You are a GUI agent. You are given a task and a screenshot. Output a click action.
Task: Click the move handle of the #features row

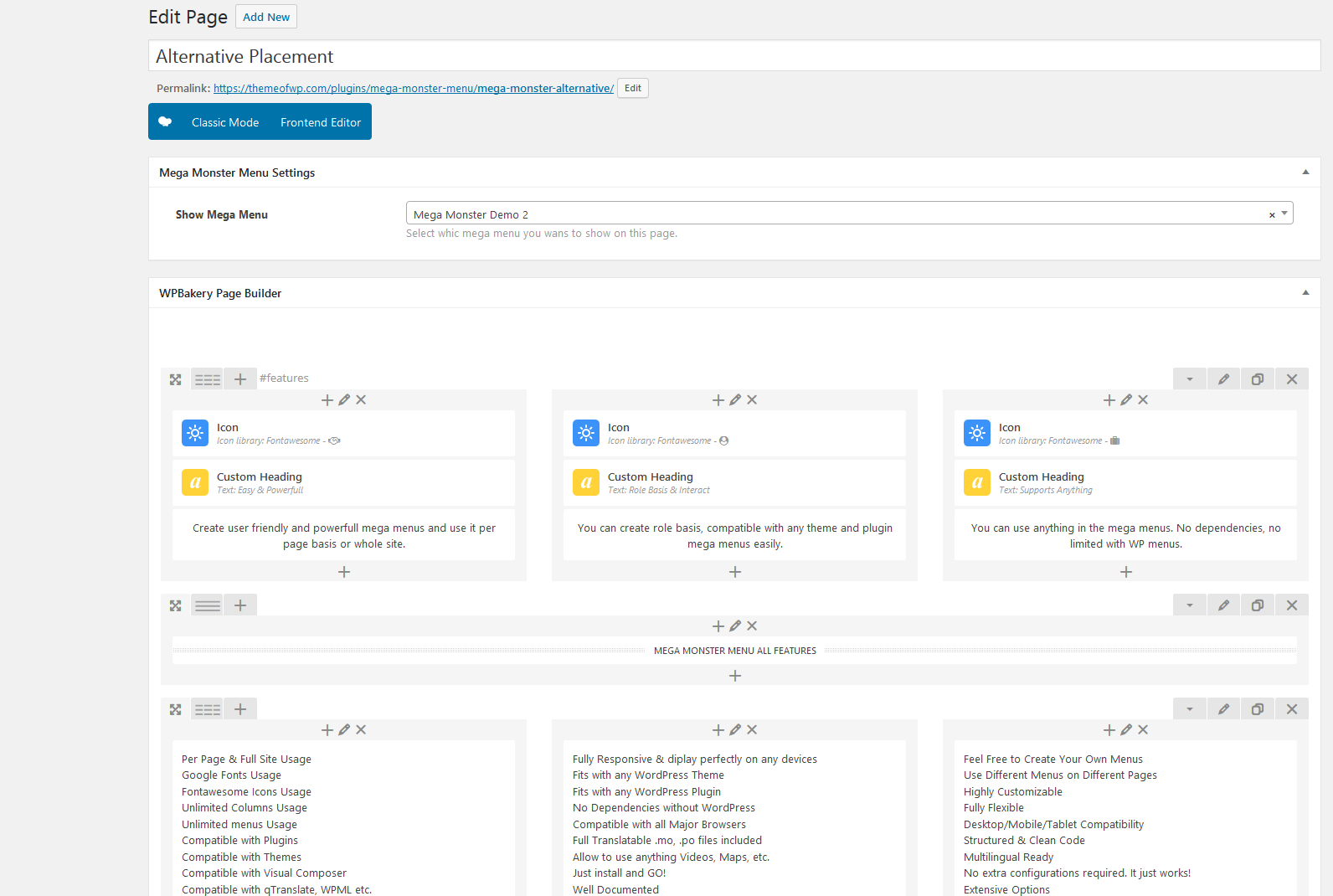pyautogui.click(x=175, y=379)
